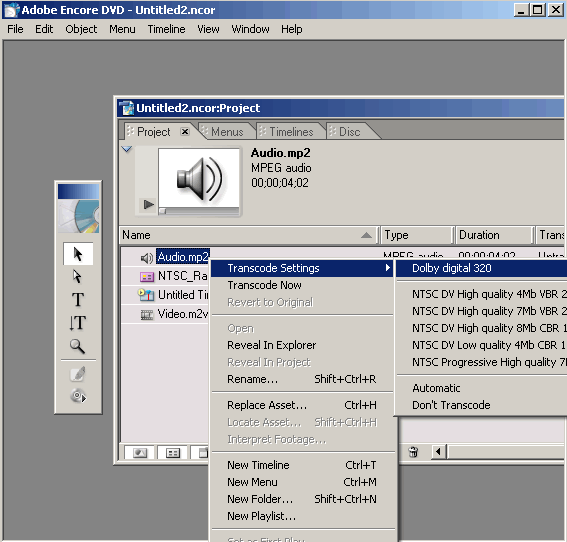Choose New Timeline from context menu
The width and height of the screenshot is (567, 542).
click(x=302, y=465)
